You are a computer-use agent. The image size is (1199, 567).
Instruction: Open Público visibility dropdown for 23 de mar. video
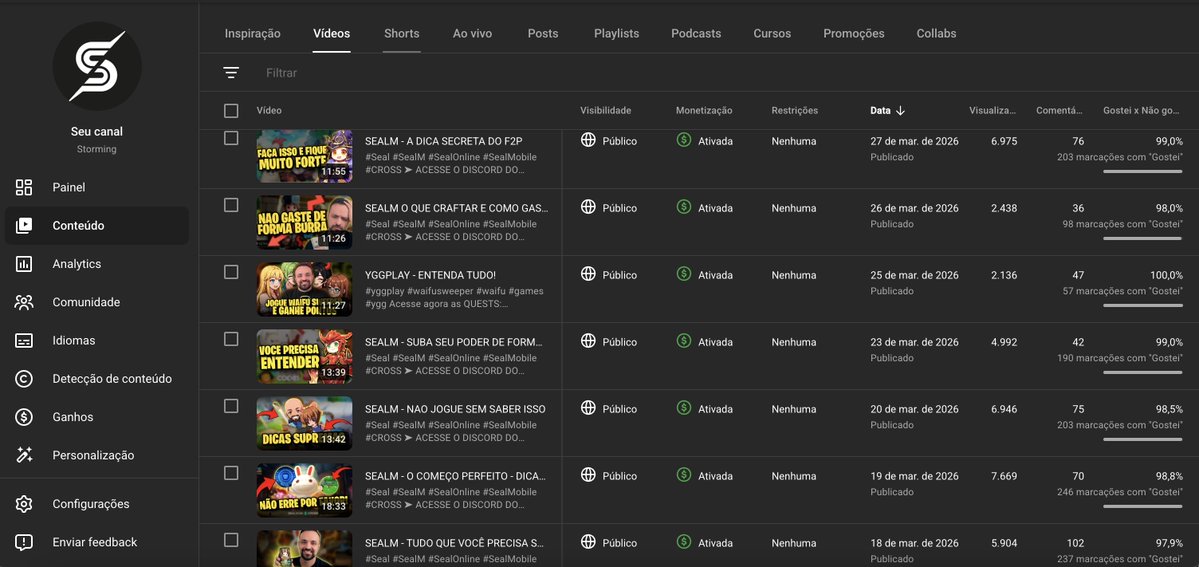pos(619,342)
